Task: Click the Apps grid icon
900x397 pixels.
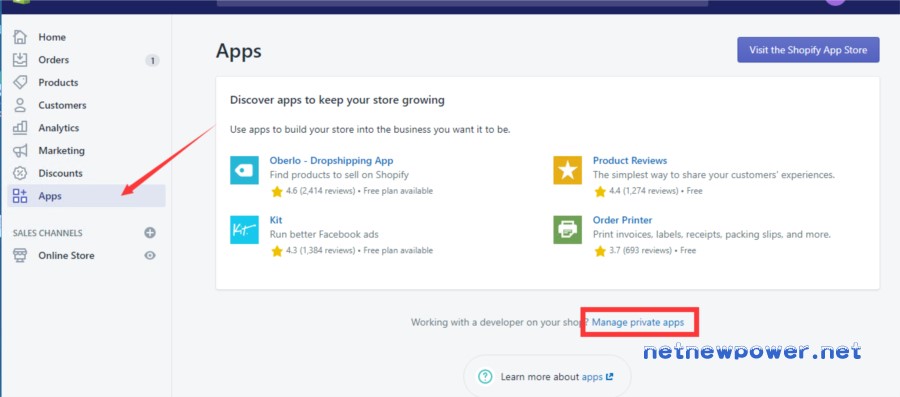Action: pos(20,196)
